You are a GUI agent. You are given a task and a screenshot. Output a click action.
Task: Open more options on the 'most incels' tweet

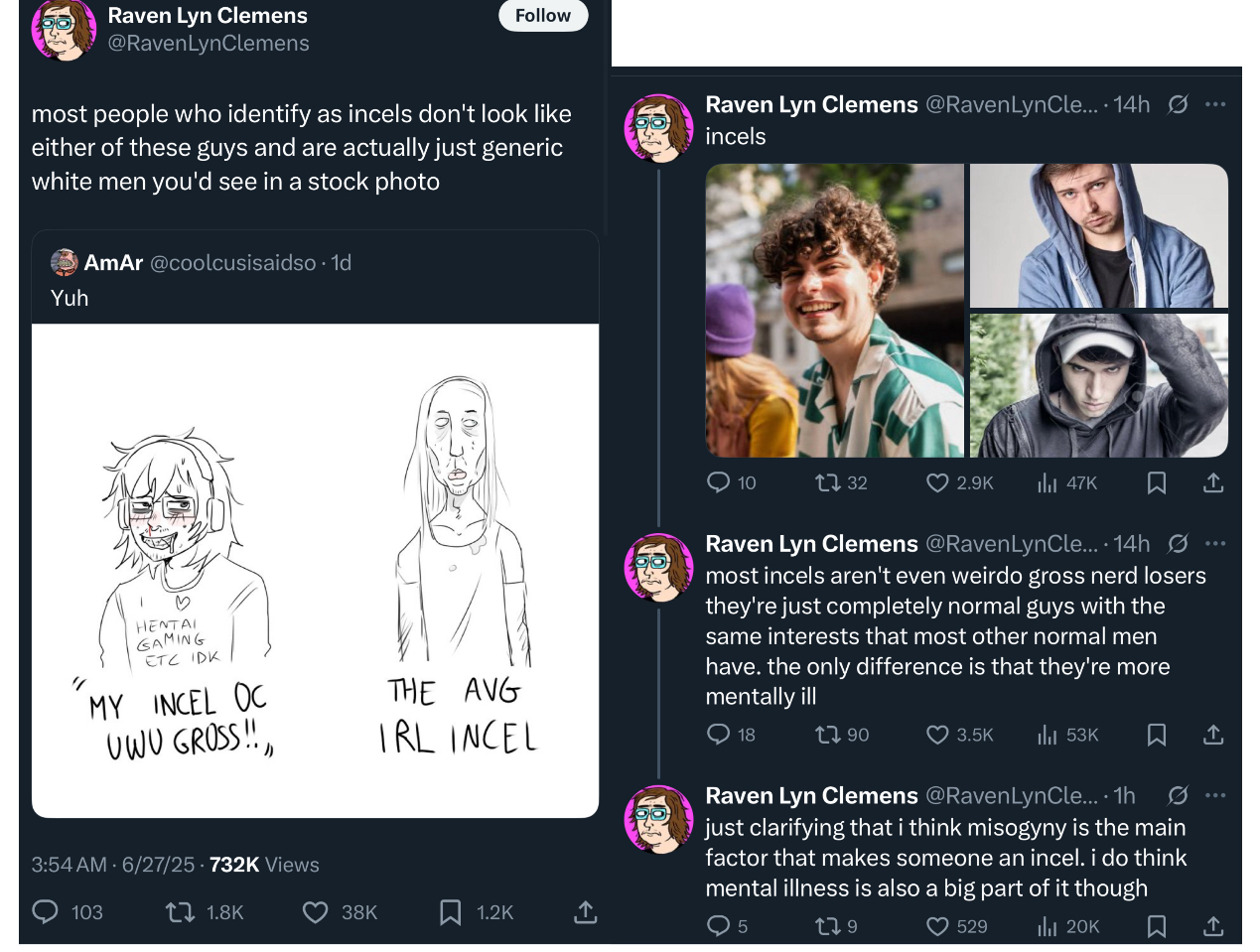(1215, 543)
